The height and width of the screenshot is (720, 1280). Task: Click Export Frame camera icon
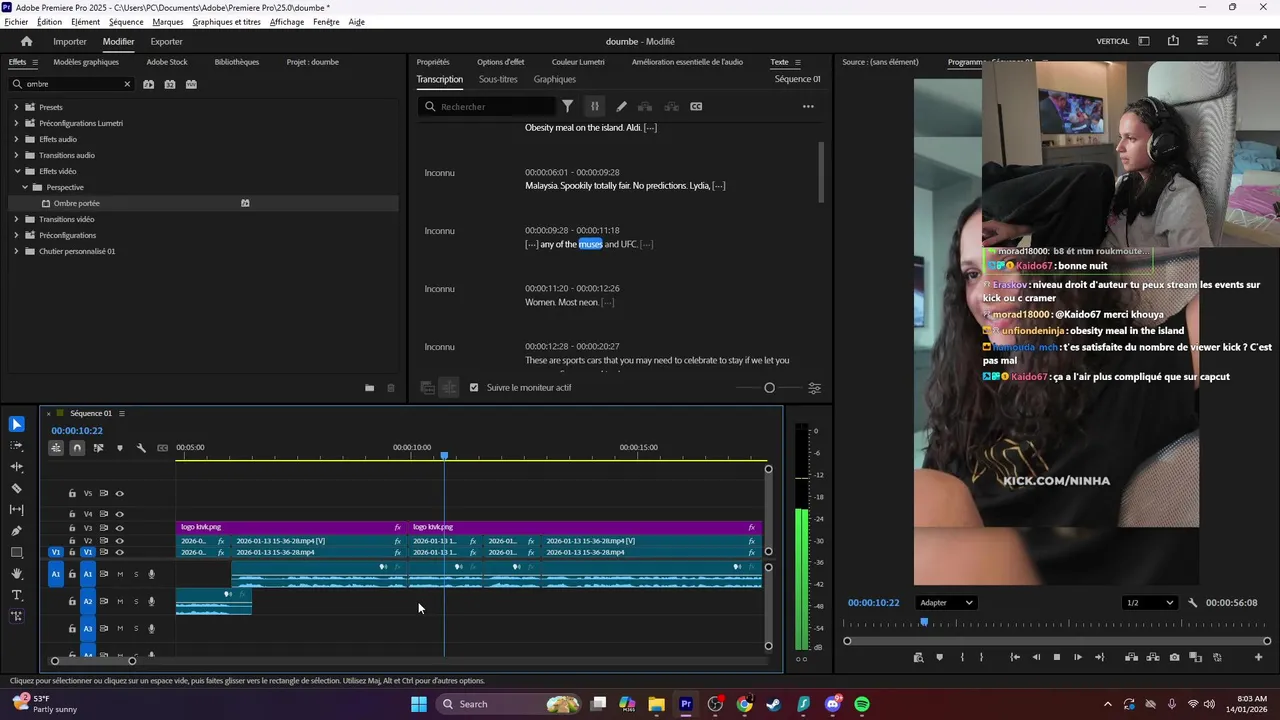(1174, 657)
